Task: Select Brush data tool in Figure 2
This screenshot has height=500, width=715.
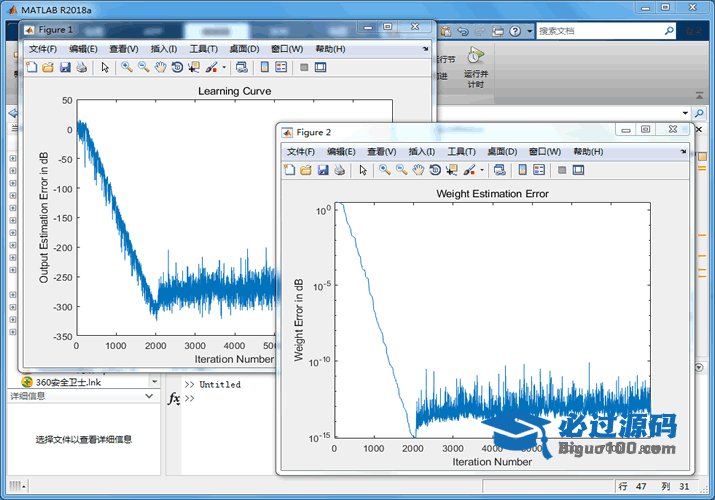Action: (x=469, y=170)
